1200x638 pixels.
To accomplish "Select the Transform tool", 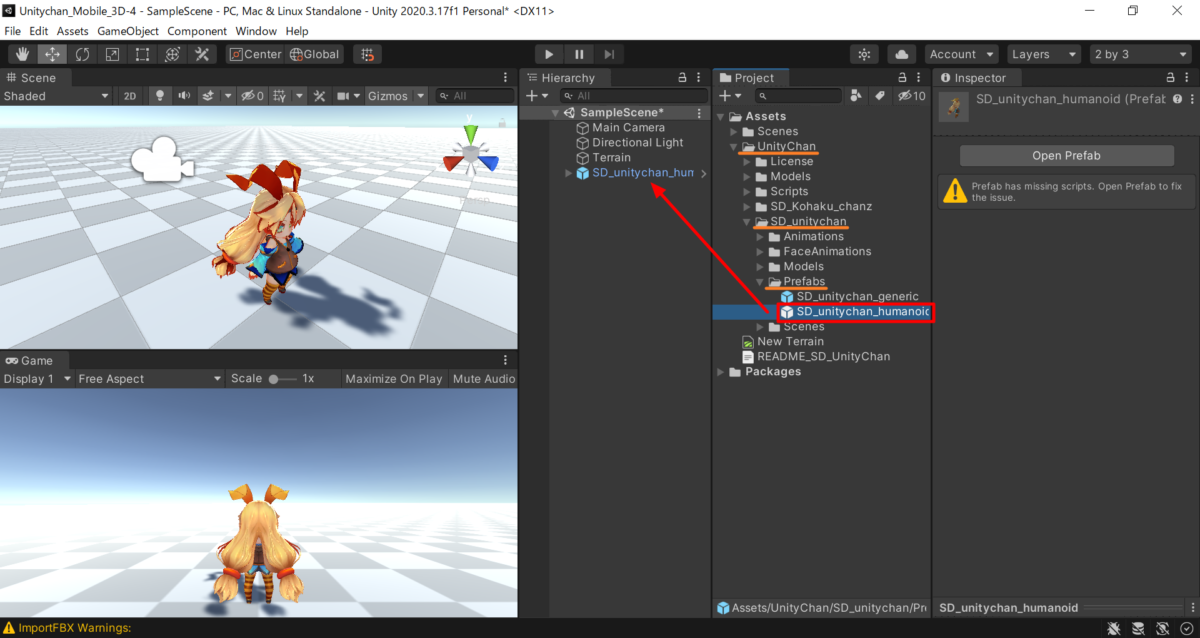I will click(172, 54).
